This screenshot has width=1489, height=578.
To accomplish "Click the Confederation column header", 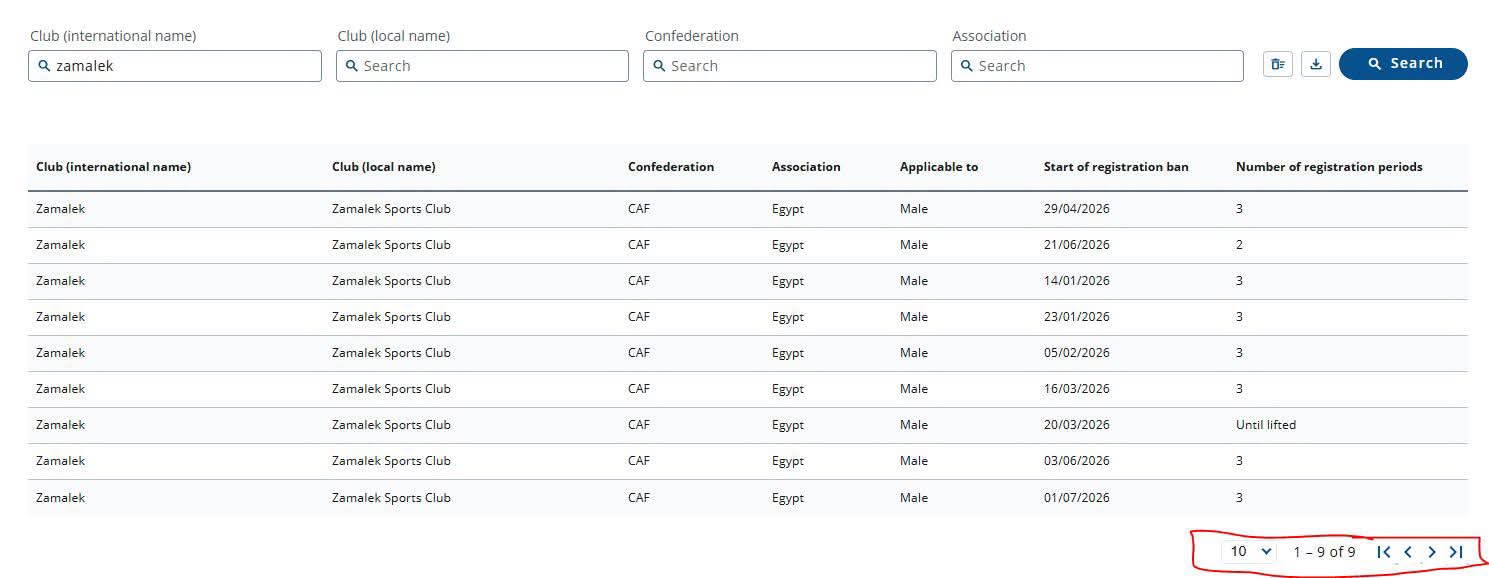I will 671,167.
